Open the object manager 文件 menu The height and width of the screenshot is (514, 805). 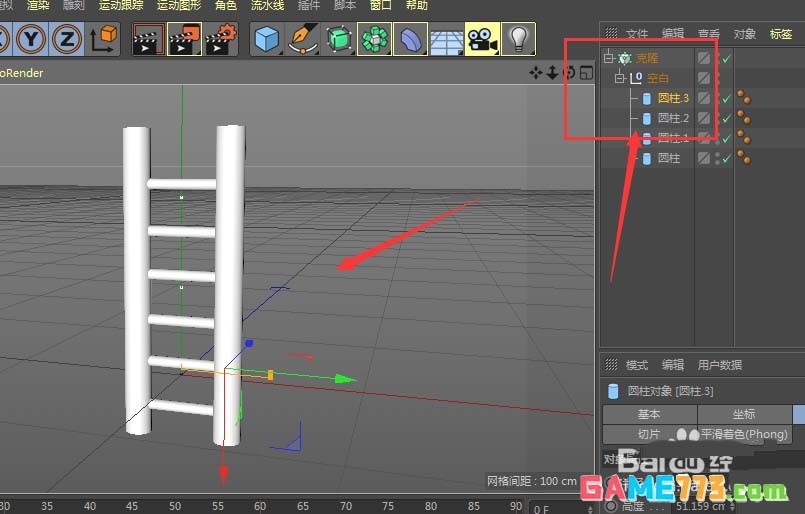coord(637,34)
